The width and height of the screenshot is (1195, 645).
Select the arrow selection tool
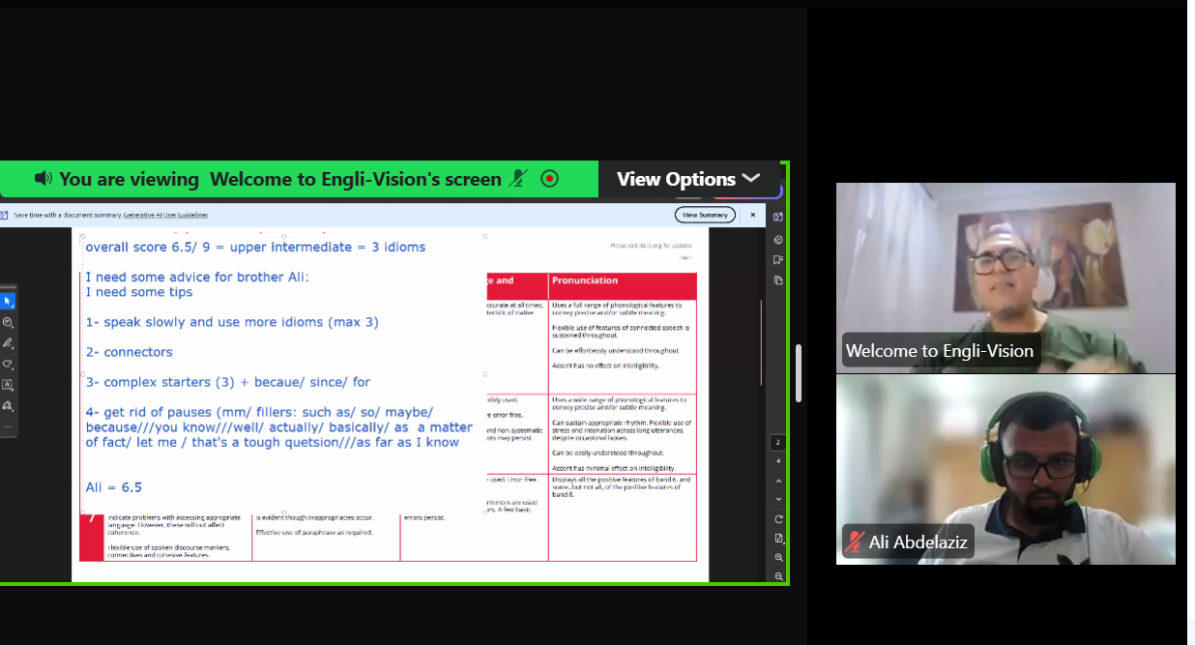[x=7, y=301]
